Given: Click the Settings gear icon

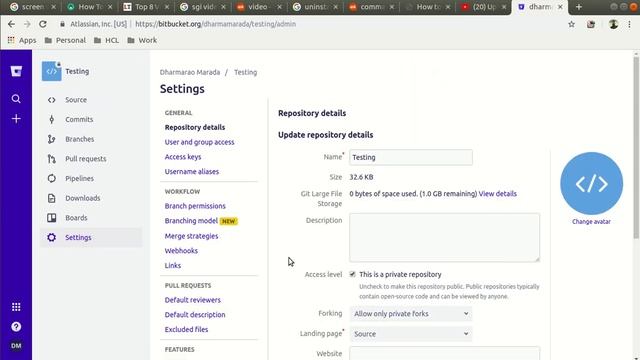Looking at the screenshot, I should point(51,237).
